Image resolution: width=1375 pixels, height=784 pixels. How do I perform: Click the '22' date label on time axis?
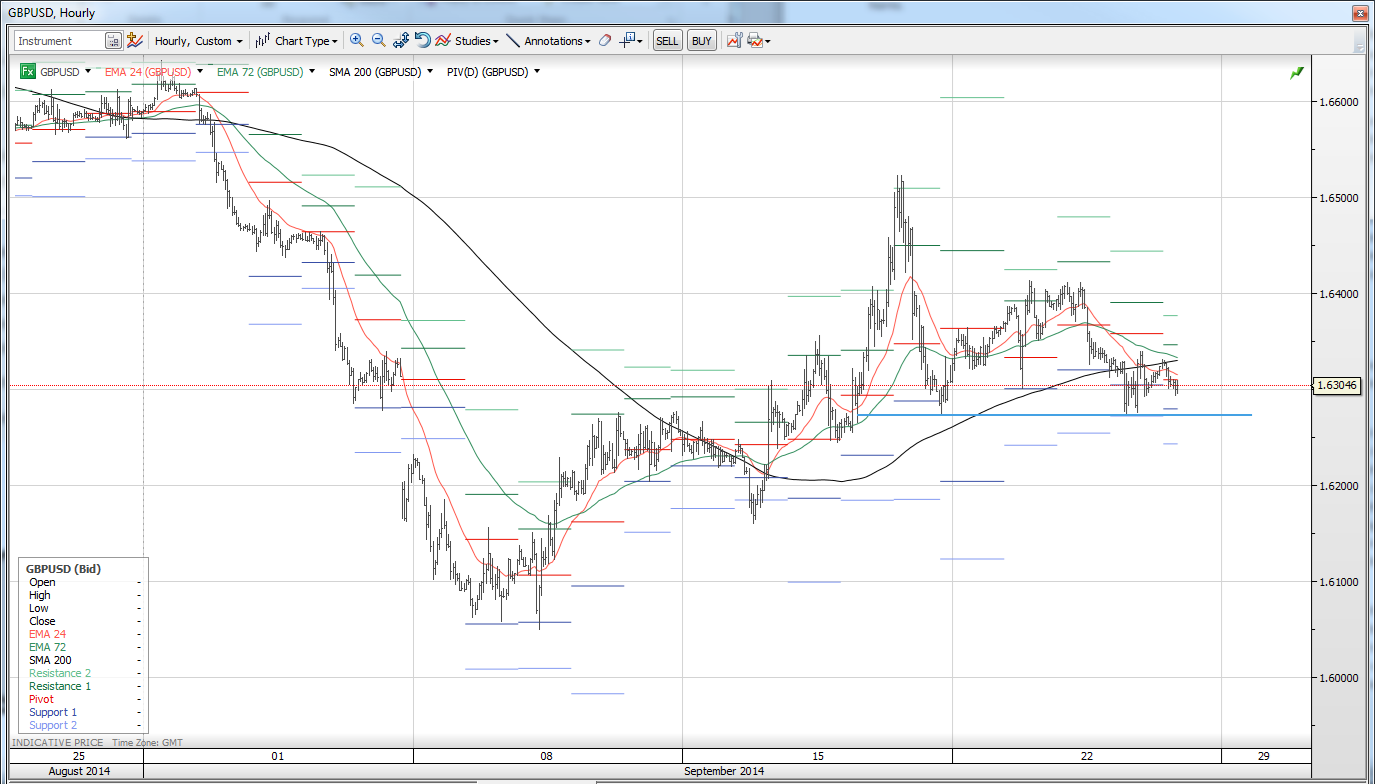pyautogui.click(x=1088, y=756)
